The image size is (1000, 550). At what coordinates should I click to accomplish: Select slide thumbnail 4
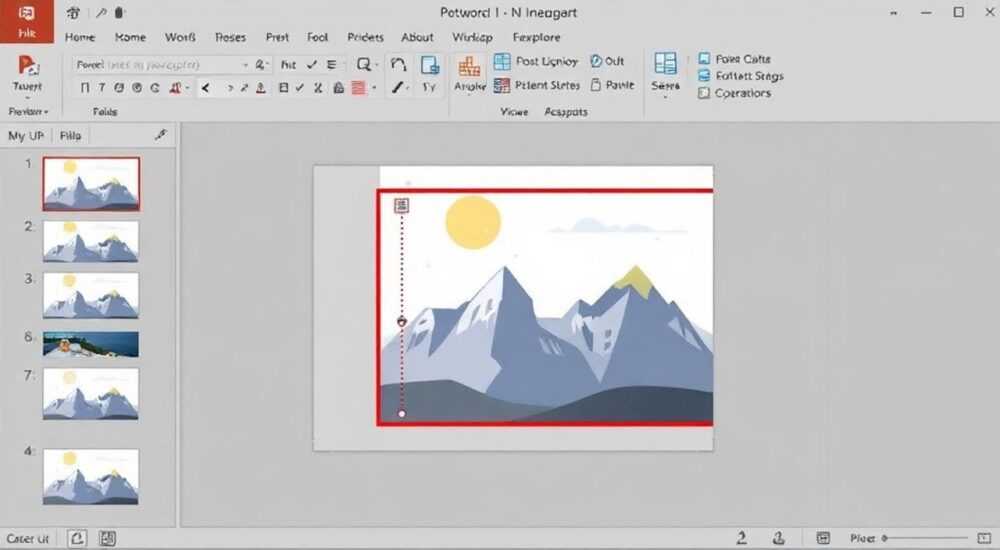[x=91, y=477]
